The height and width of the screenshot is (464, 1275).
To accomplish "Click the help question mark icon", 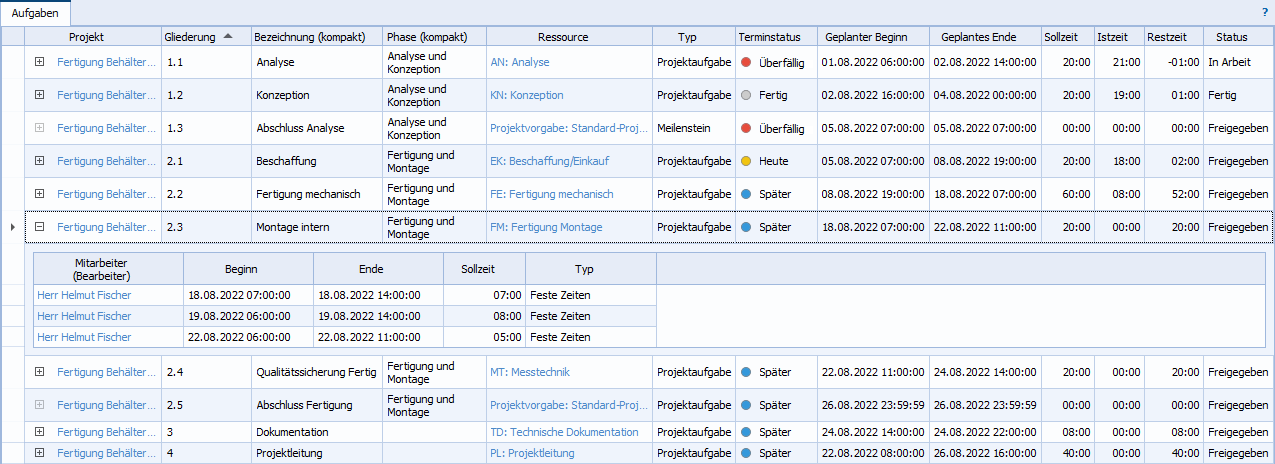I will pyautogui.click(x=1264, y=12).
